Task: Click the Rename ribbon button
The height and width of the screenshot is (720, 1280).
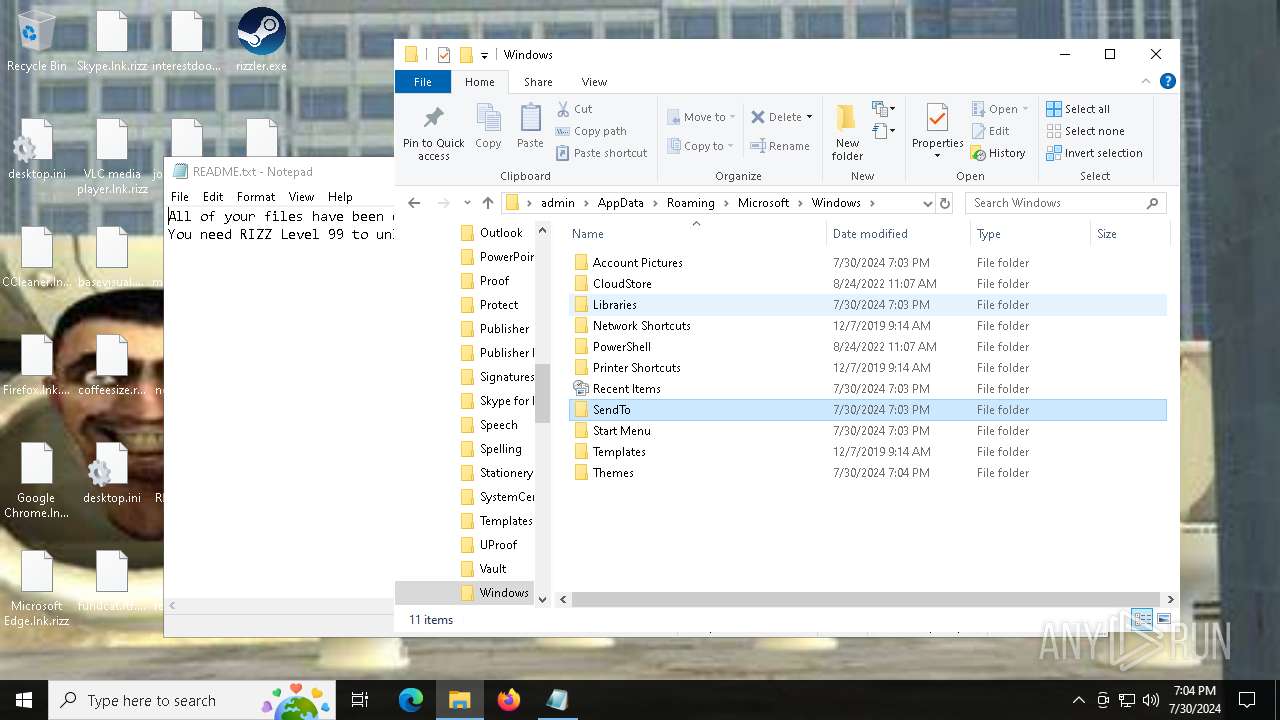Action: click(x=780, y=146)
